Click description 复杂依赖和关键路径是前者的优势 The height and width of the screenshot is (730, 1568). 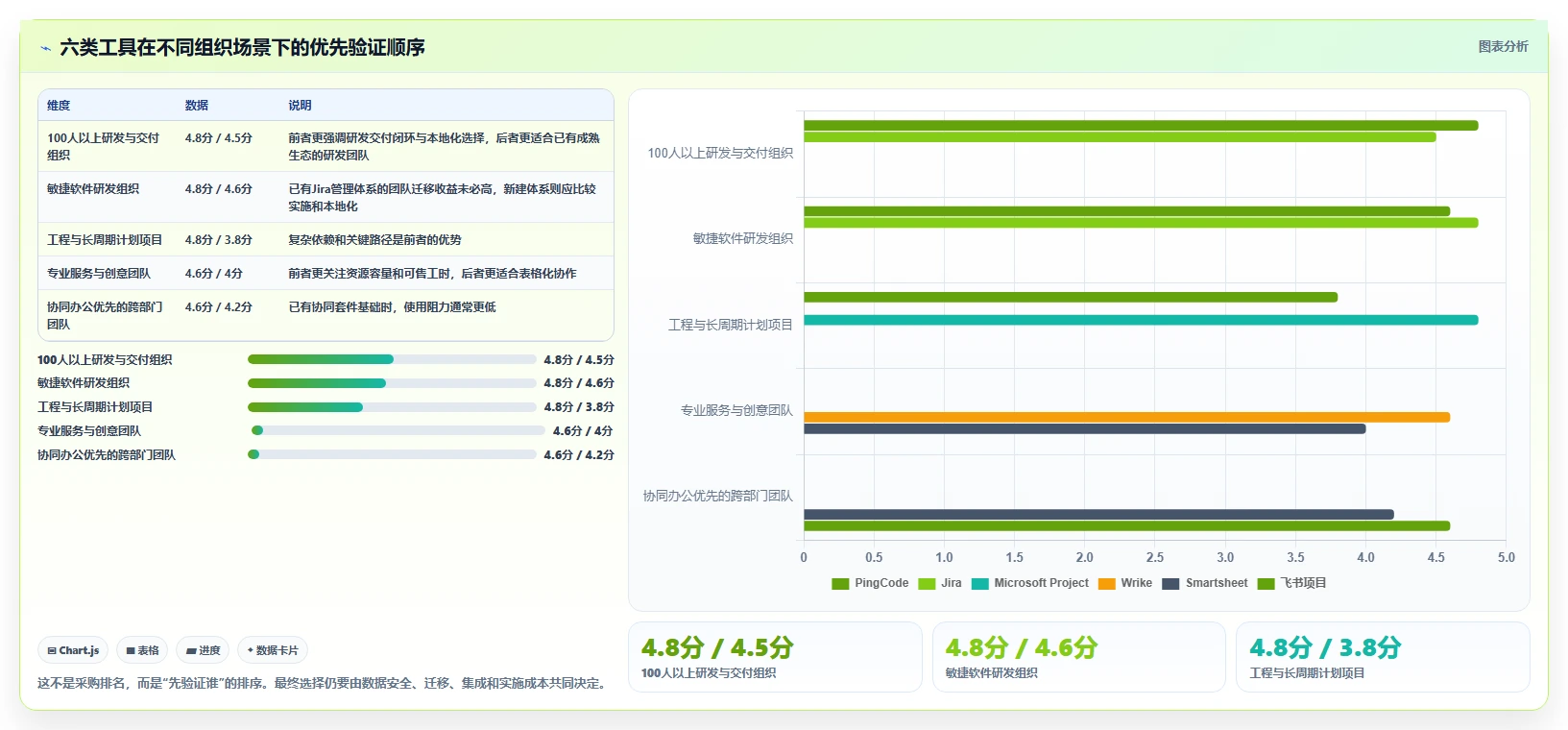click(x=374, y=240)
